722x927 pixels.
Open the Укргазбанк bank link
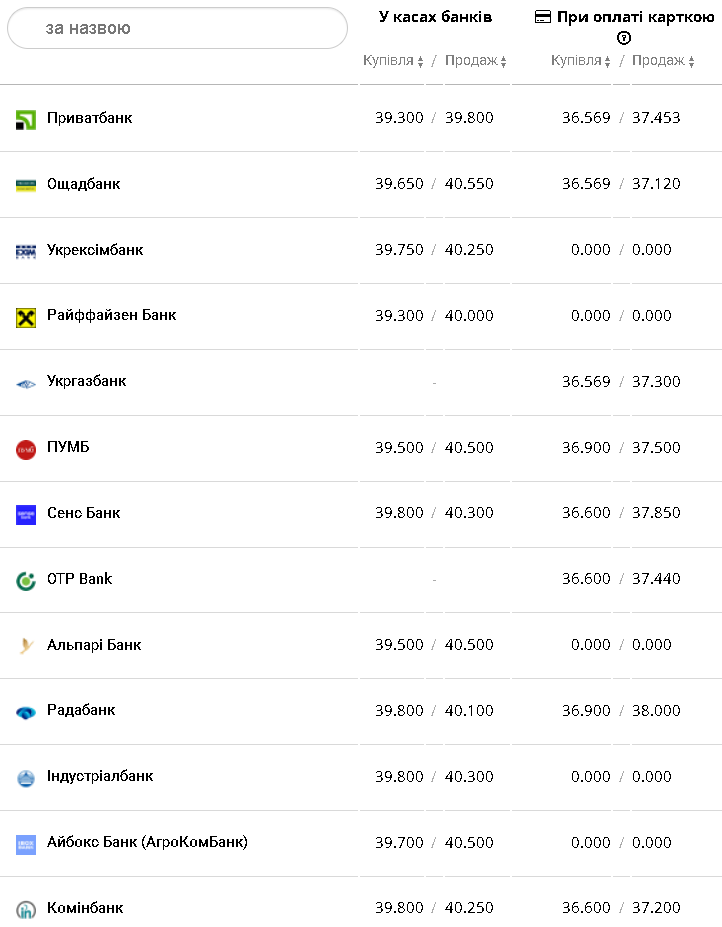[x=86, y=381]
